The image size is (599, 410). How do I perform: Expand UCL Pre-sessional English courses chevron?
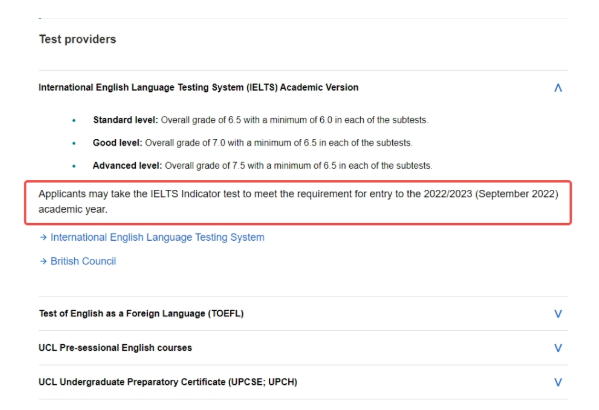click(558, 348)
